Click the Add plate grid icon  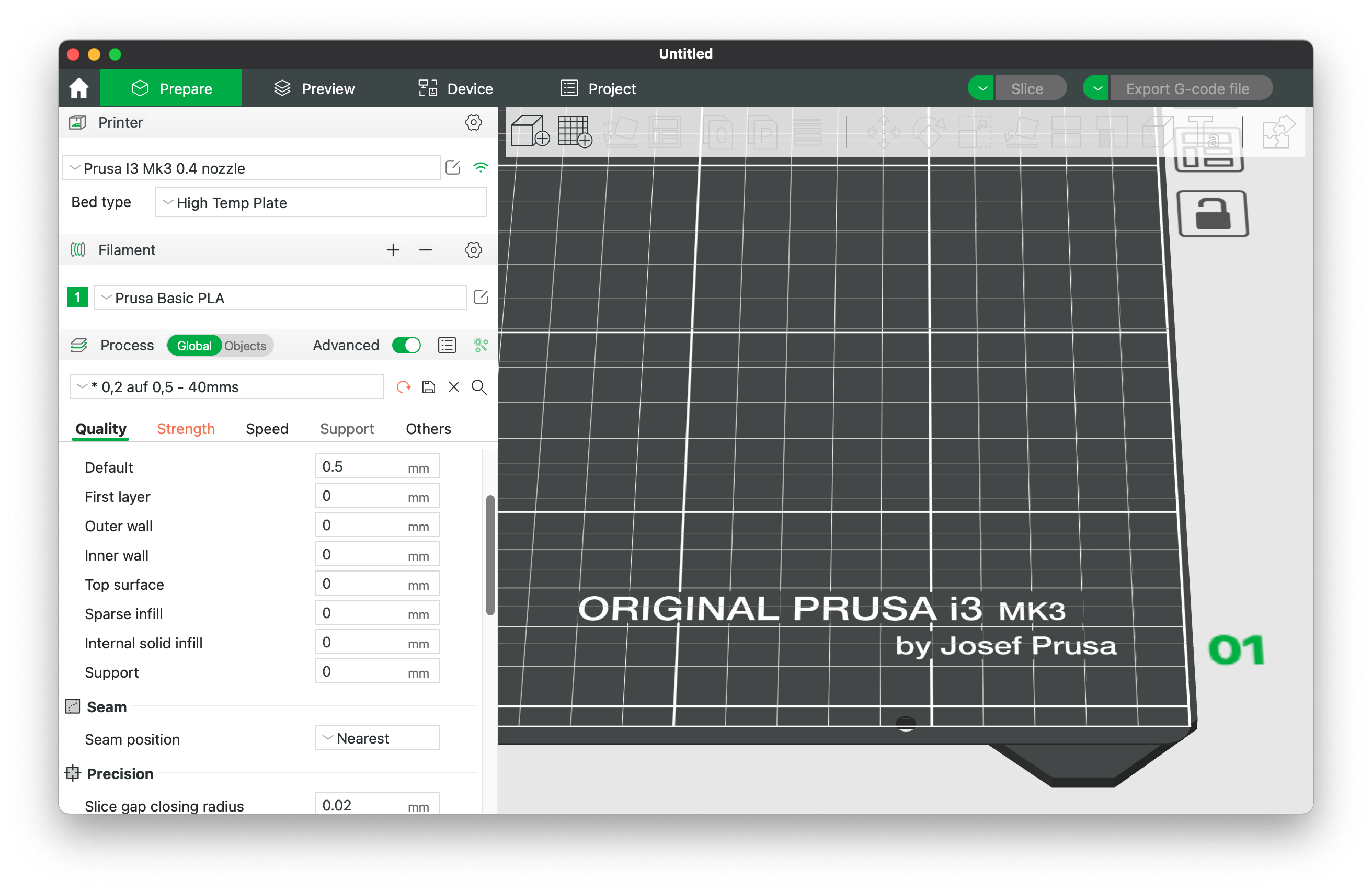[x=575, y=131]
